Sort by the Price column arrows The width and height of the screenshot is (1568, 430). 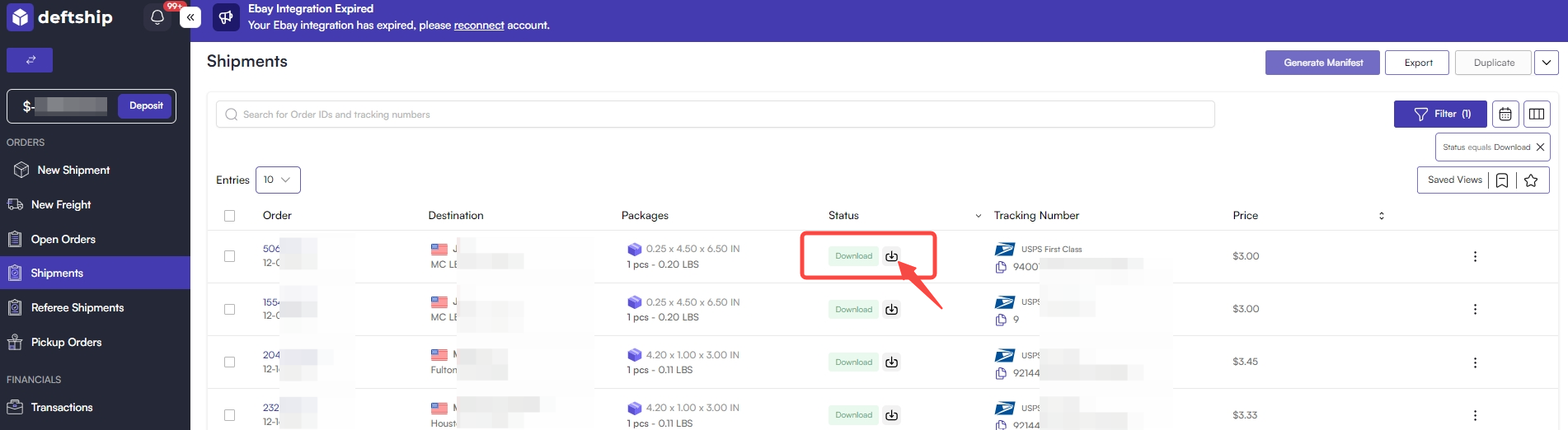tap(1382, 216)
